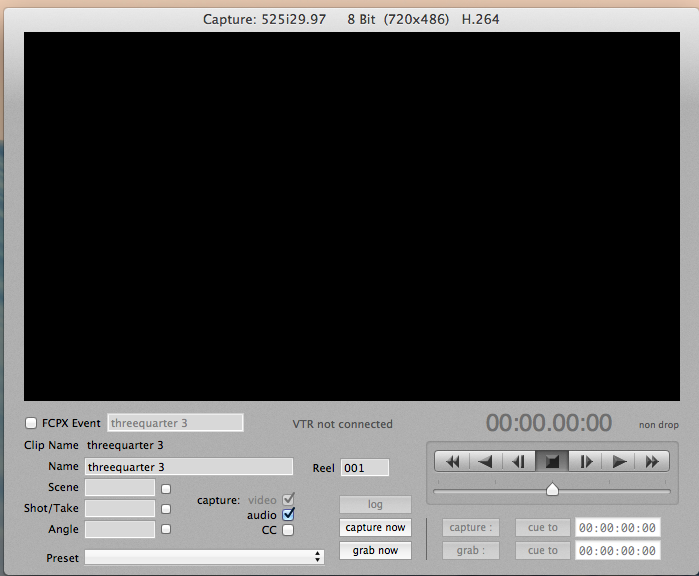Tick the checkbox next to Scene
Viewport: 699px width, 576px height.
click(166, 489)
